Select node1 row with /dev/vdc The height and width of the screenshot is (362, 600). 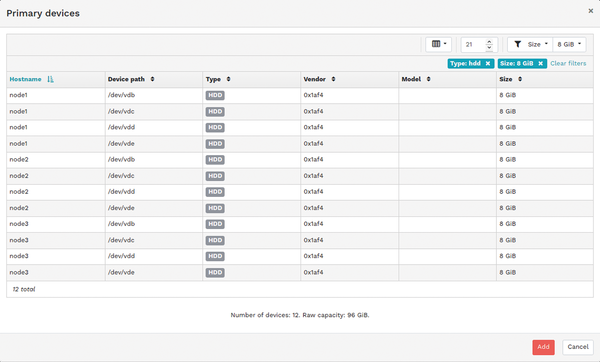(x=300, y=112)
